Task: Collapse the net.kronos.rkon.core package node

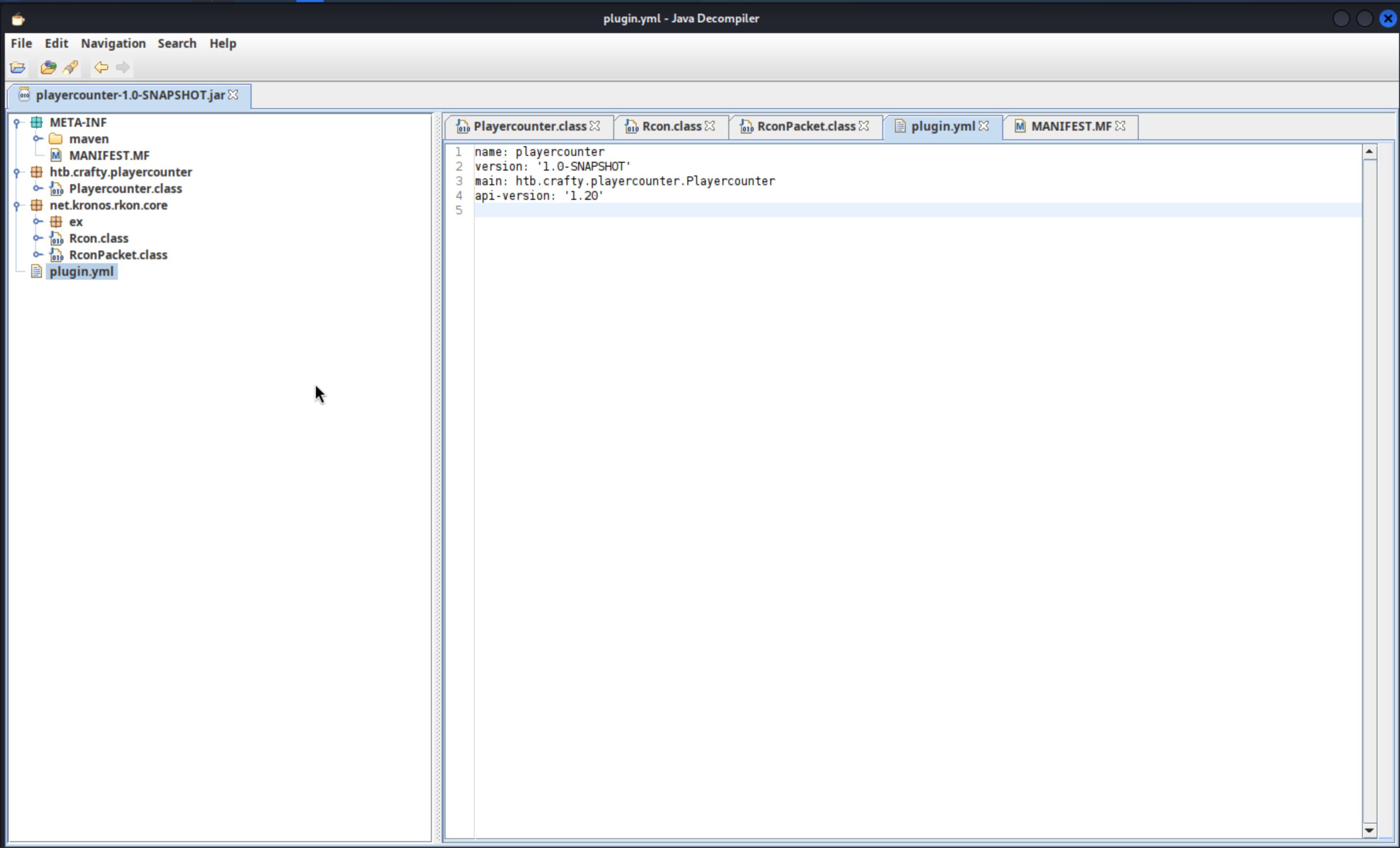Action: [x=17, y=206]
